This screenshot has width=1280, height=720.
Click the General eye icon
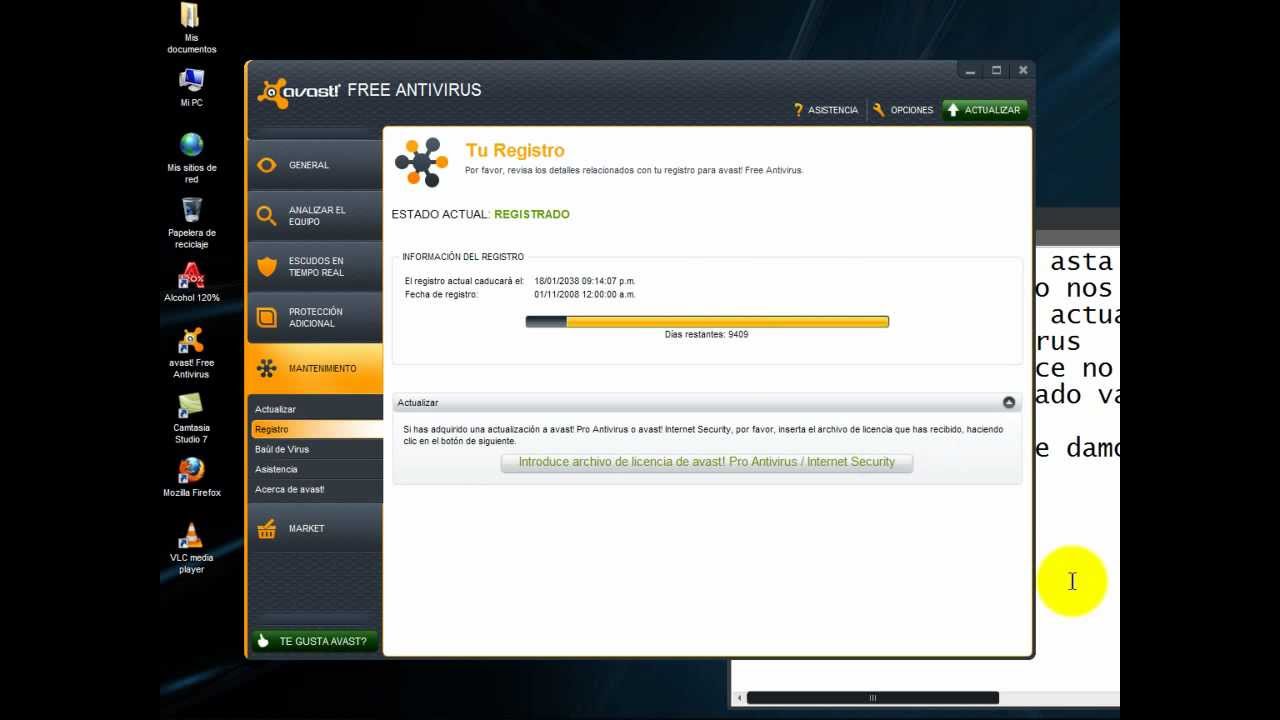pos(267,165)
